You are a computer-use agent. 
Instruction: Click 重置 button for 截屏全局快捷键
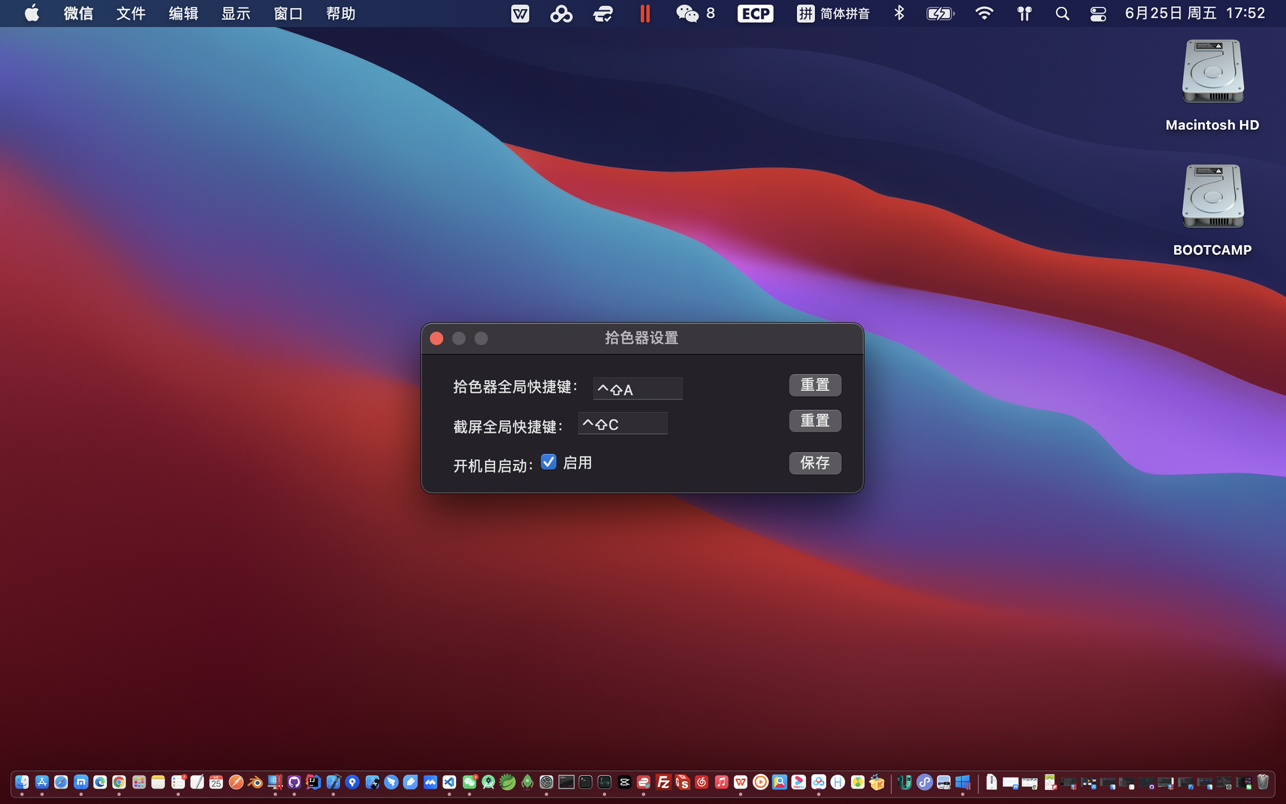[x=815, y=421]
